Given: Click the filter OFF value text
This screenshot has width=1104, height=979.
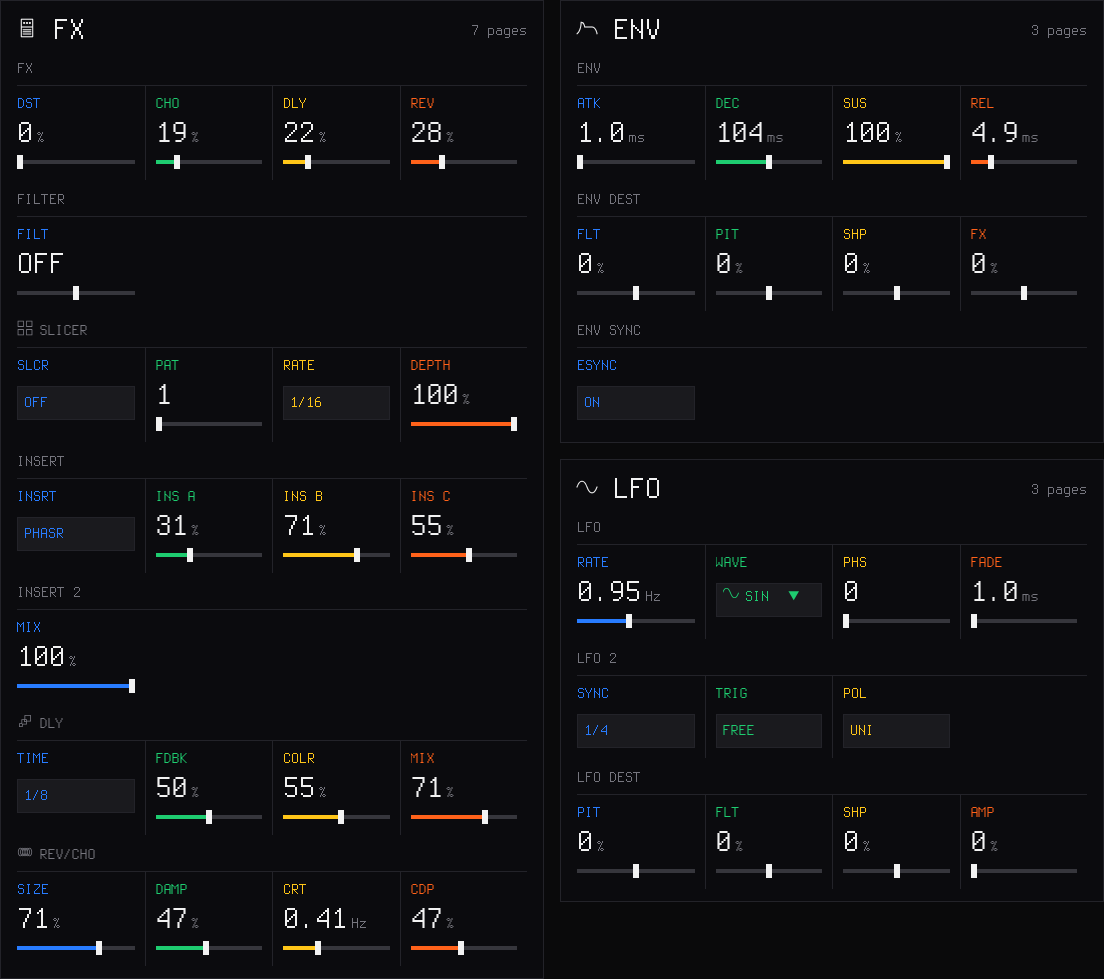Looking at the screenshot, I should pyautogui.click(x=40, y=264).
